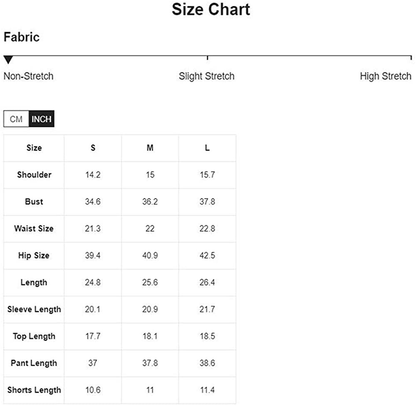
Task: Click the Size Chart heading
Action: click(211, 9)
